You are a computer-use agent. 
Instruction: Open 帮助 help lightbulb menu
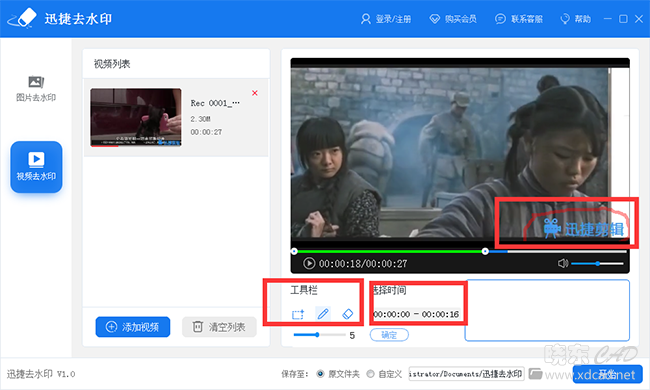pyautogui.click(x=575, y=19)
